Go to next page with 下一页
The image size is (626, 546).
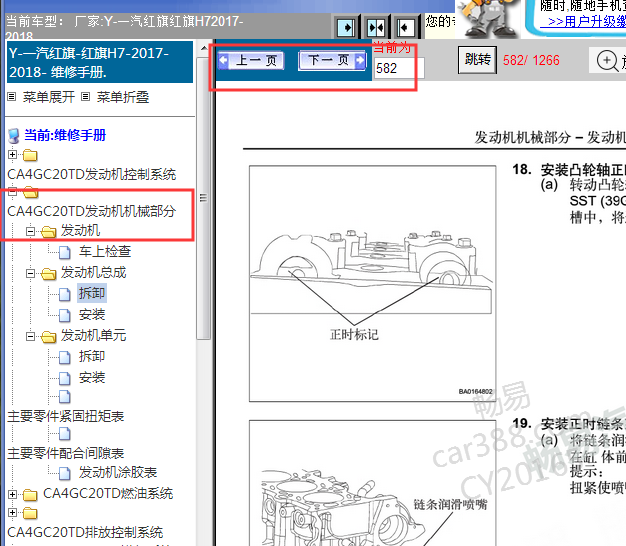coord(332,61)
